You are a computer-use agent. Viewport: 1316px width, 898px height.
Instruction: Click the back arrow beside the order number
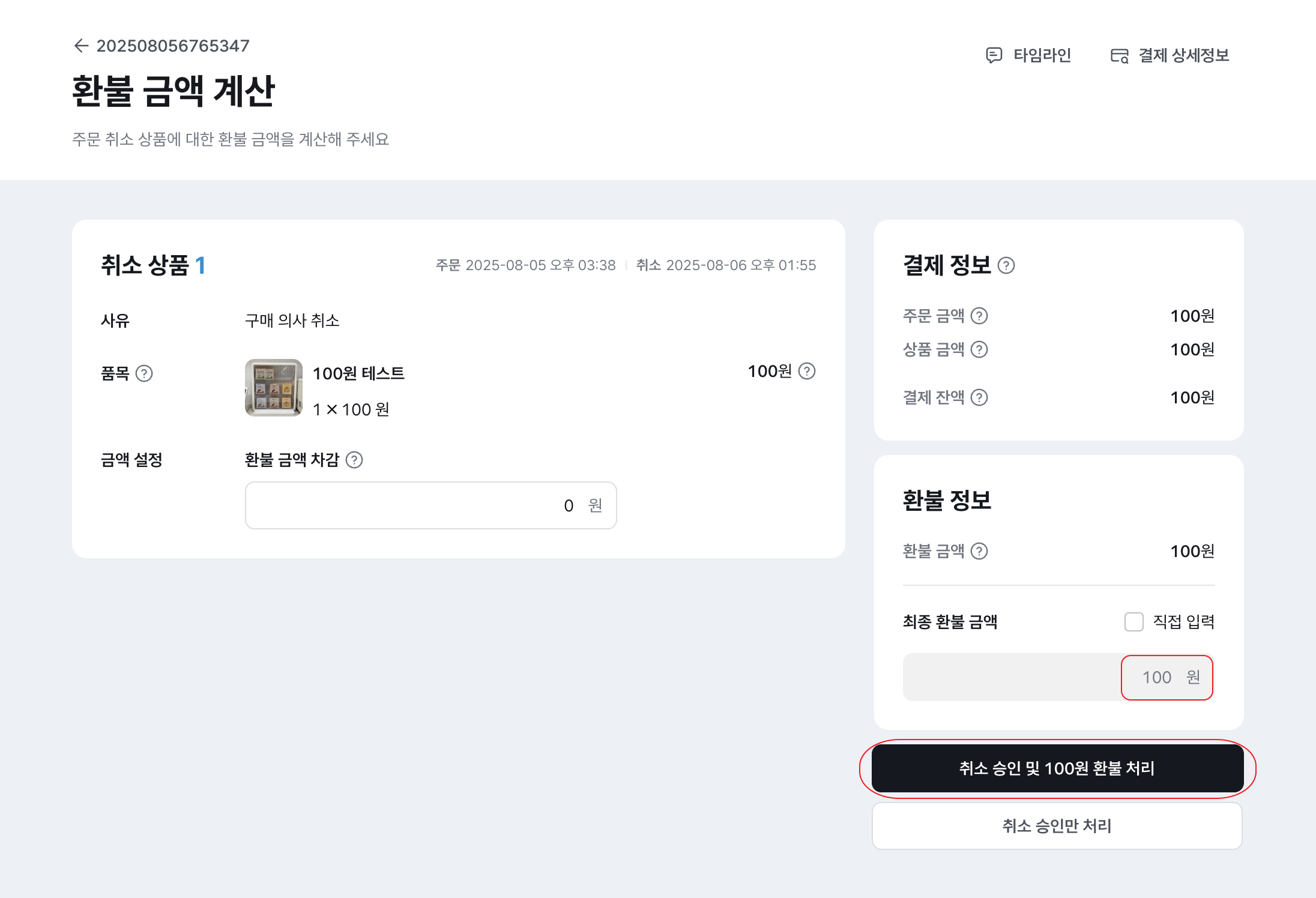click(x=81, y=46)
